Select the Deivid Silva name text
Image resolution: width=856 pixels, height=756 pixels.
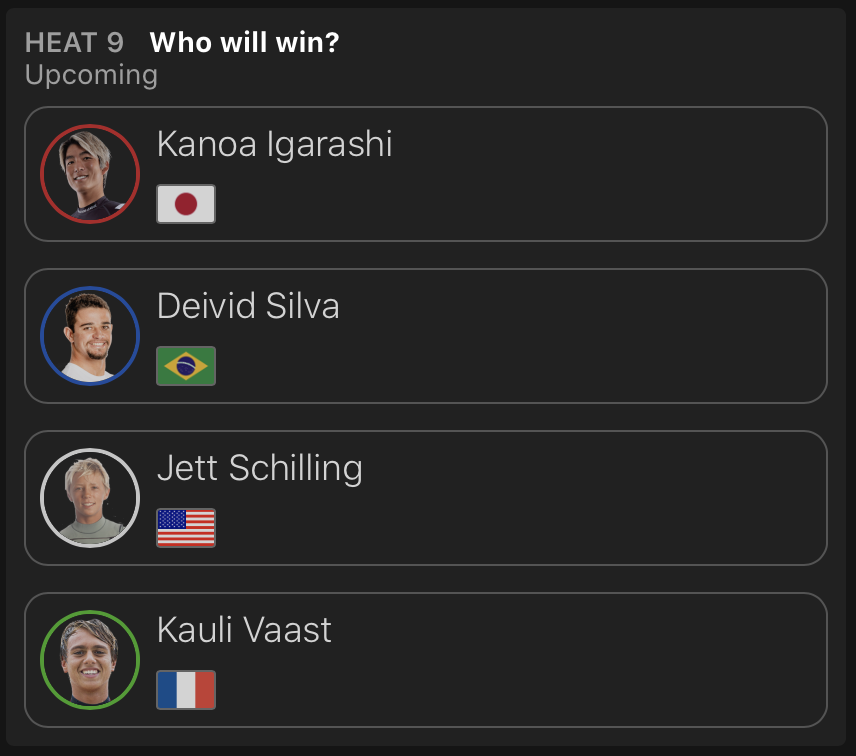tap(248, 306)
